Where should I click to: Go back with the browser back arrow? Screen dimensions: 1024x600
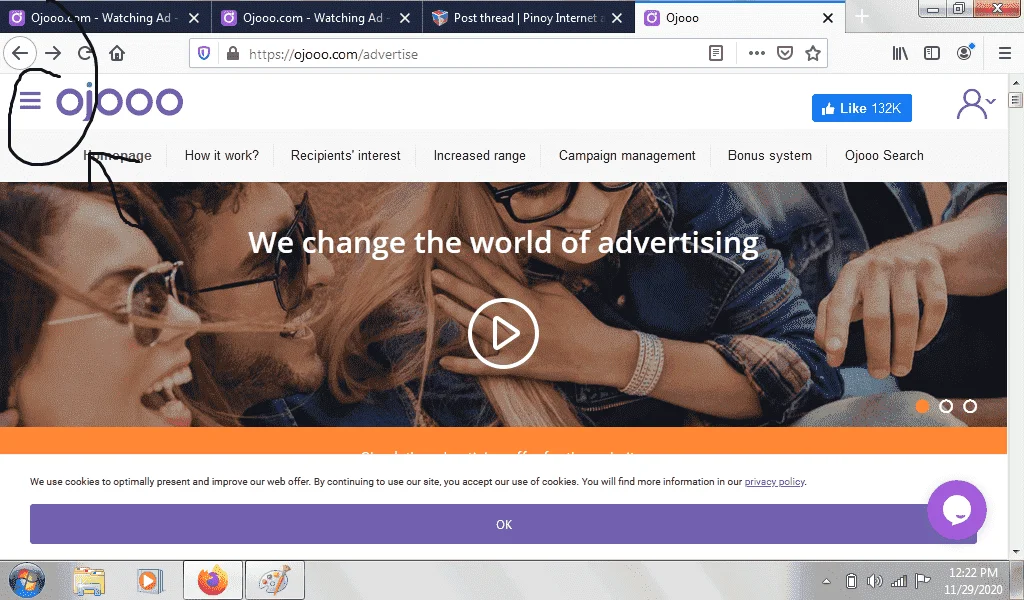tap(20, 54)
